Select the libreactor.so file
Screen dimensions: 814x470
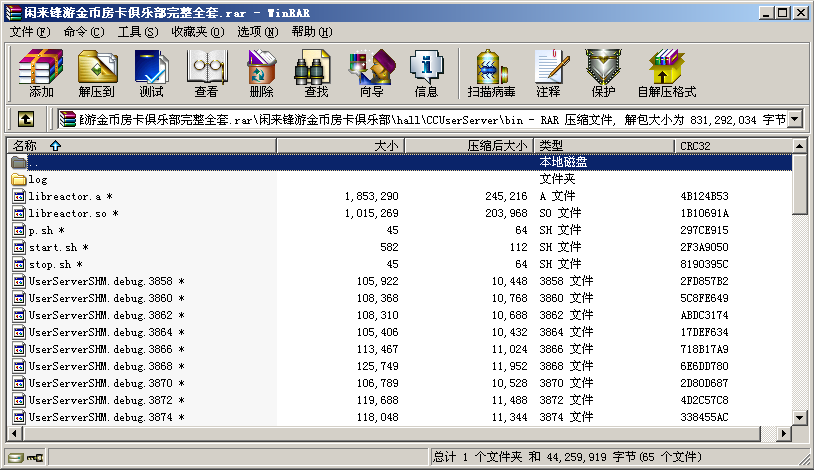coord(68,213)
